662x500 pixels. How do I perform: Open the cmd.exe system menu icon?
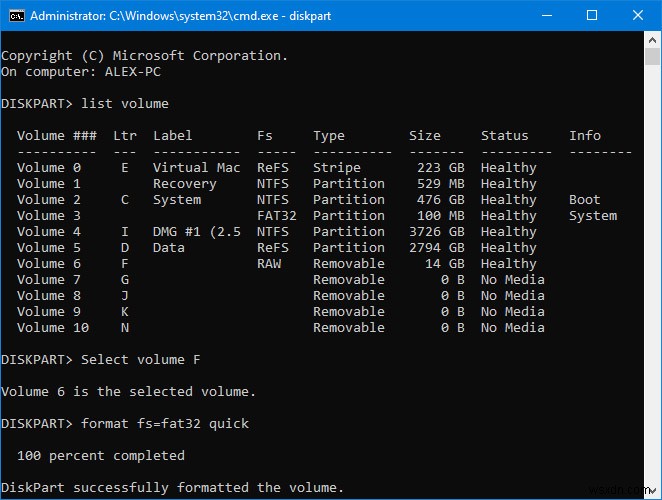tap(15, 15)
